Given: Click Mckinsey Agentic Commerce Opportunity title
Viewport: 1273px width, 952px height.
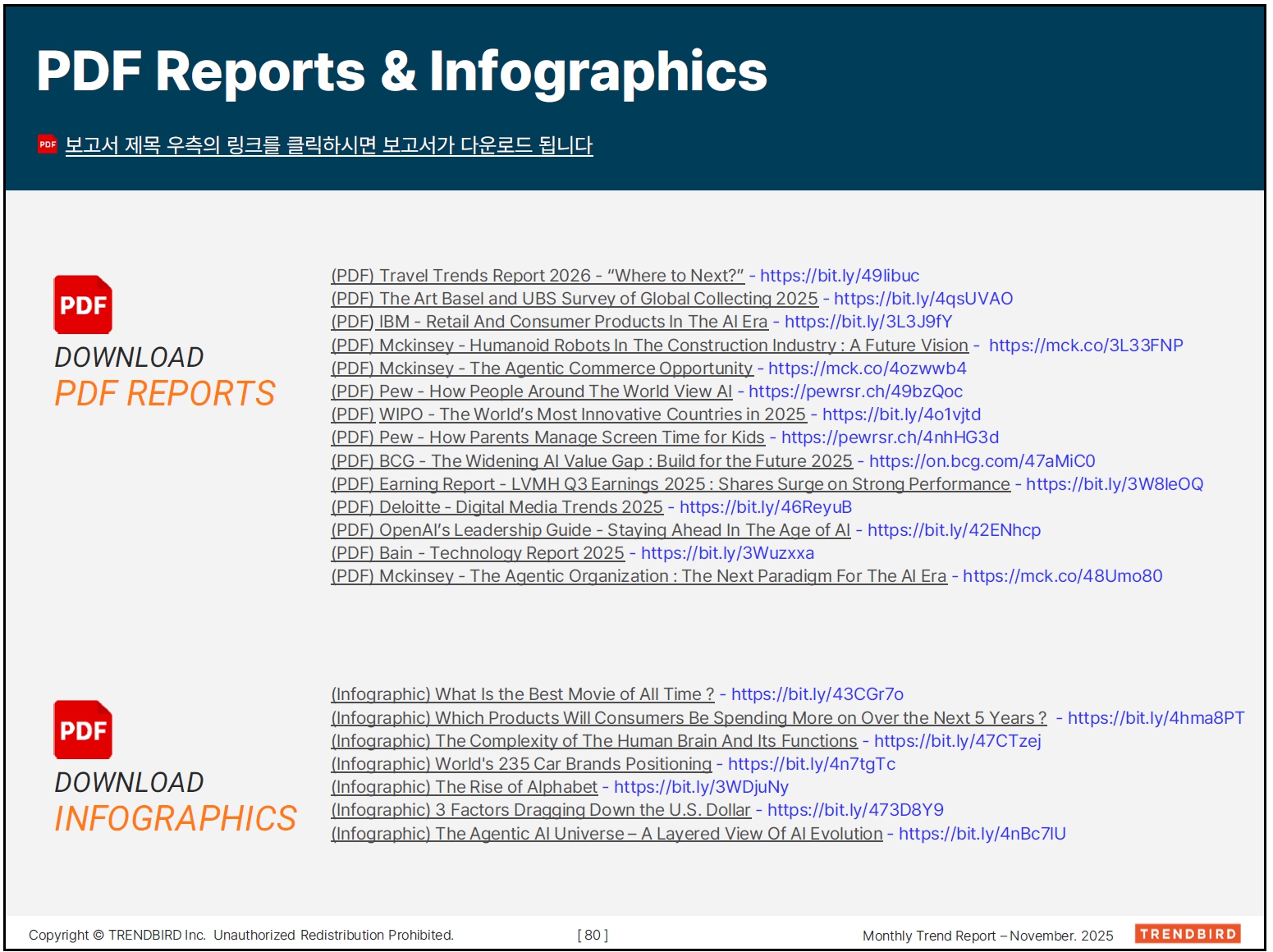Looking at the screenshot, I should point(542,368).
